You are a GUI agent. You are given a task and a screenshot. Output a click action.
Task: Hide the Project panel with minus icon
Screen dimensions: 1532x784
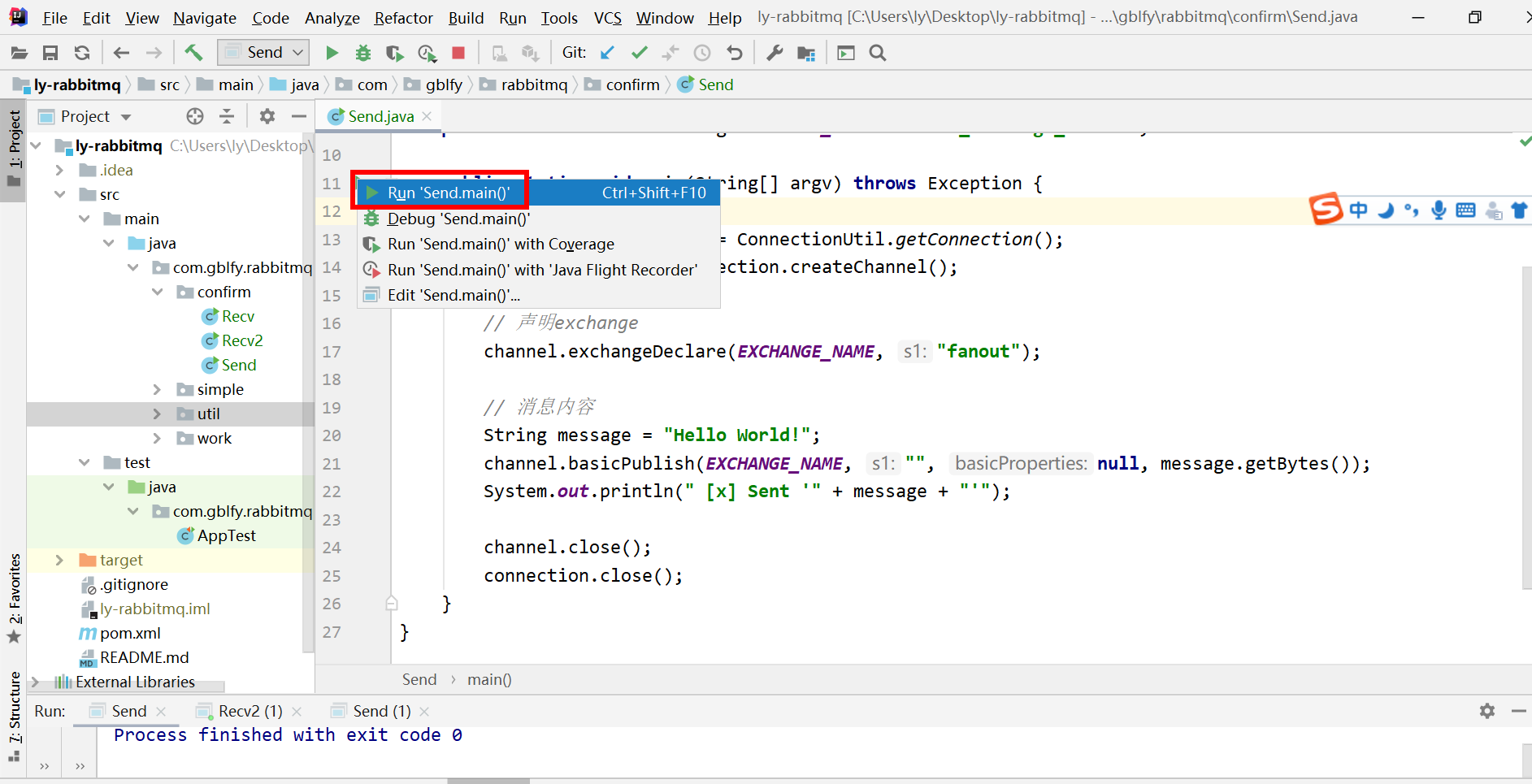coord(299,116)
